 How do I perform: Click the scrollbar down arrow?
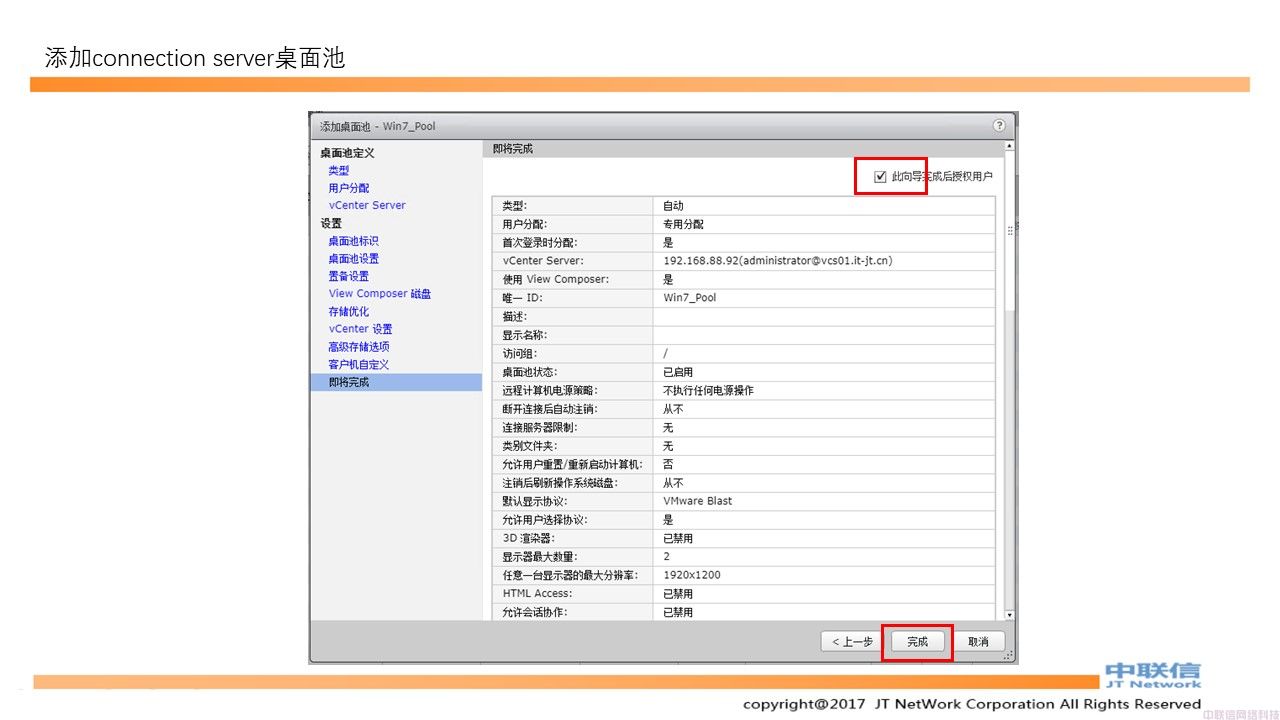tap(1009, 614)
